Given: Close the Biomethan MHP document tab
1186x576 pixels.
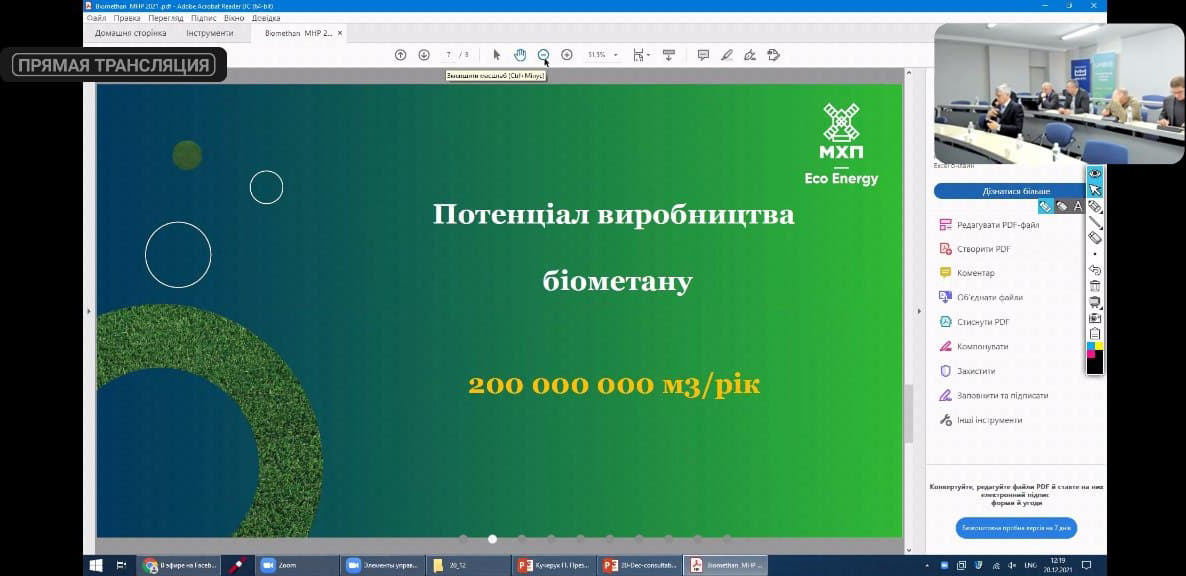Looking at the screenshot, I should [340, 33].
